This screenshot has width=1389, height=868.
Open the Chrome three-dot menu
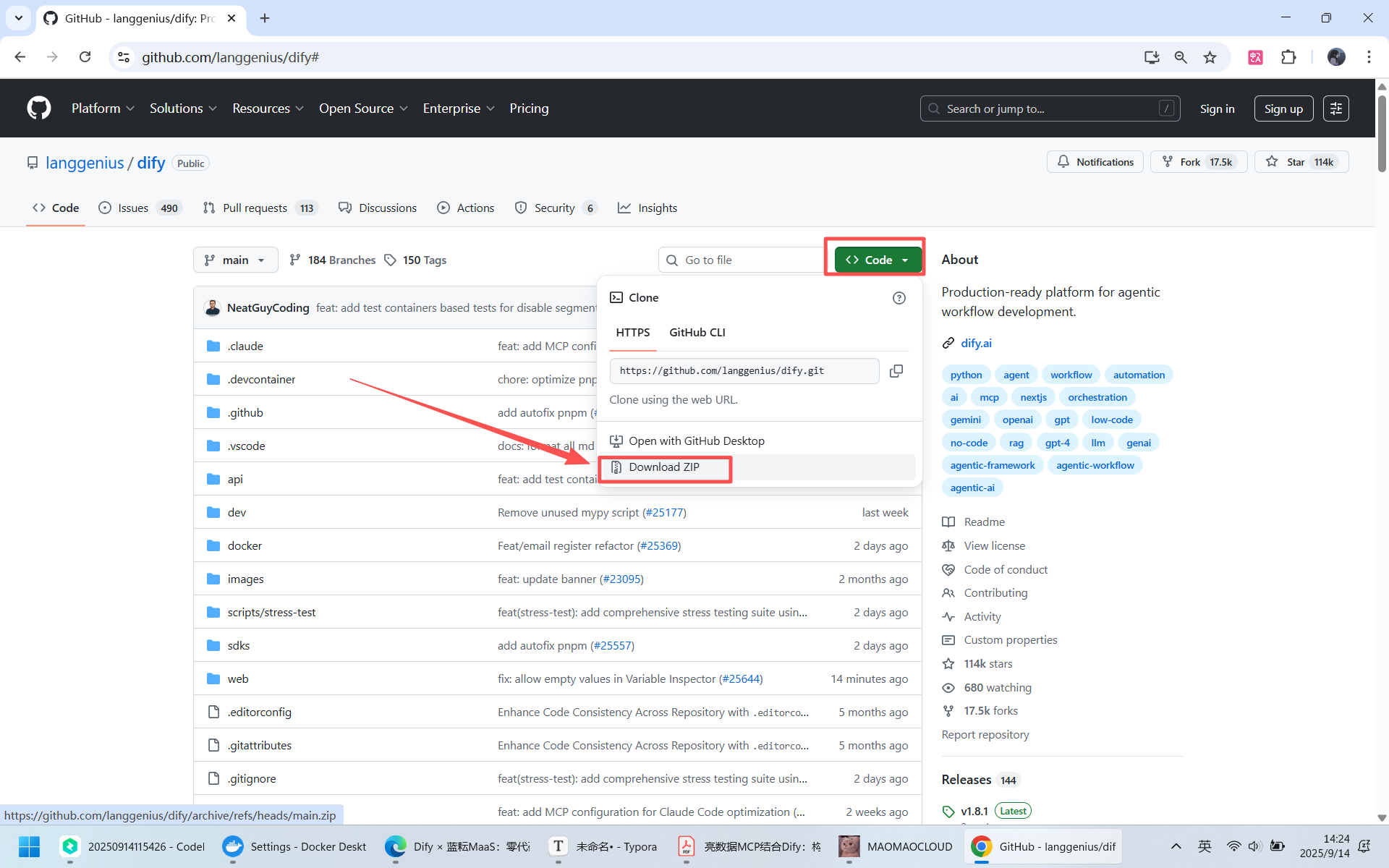pyautogui.click(x=1369, y=57)
